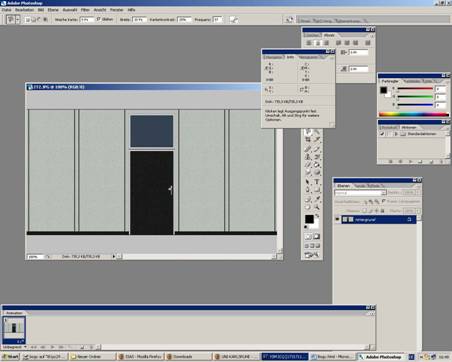
Task: Open the tool preset picker arrow
Action: [17, 20]
